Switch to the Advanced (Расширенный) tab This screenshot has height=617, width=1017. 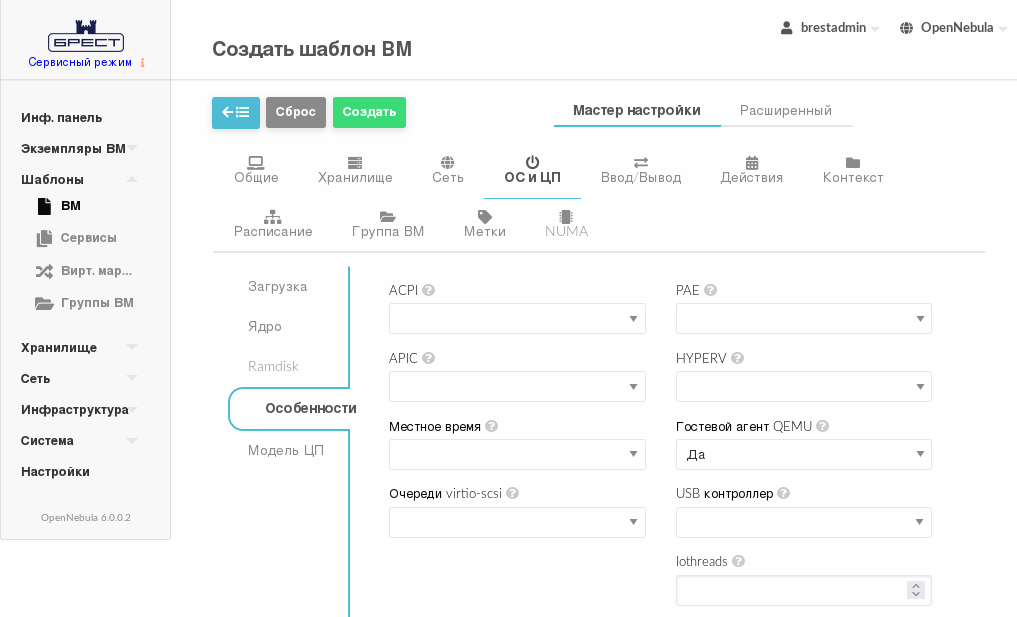(x=785, y=110)
